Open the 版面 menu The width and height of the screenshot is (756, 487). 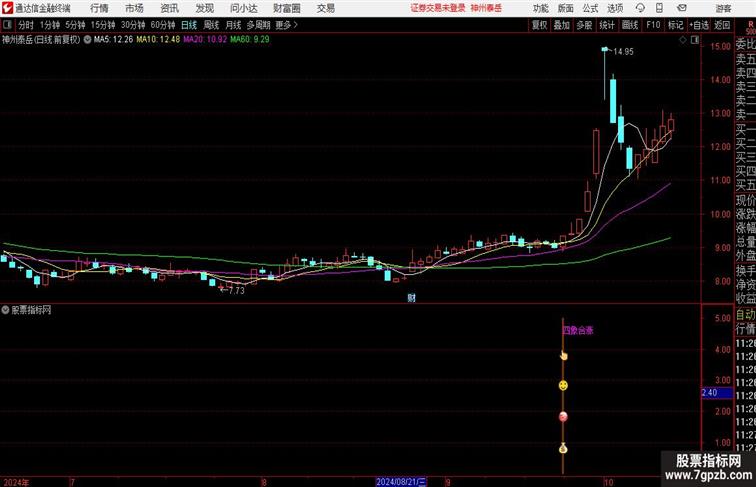[566, 8]
